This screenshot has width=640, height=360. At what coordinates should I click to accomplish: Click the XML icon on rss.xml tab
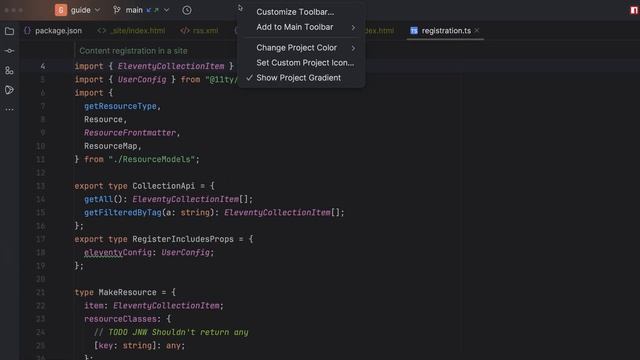[184, 31]
